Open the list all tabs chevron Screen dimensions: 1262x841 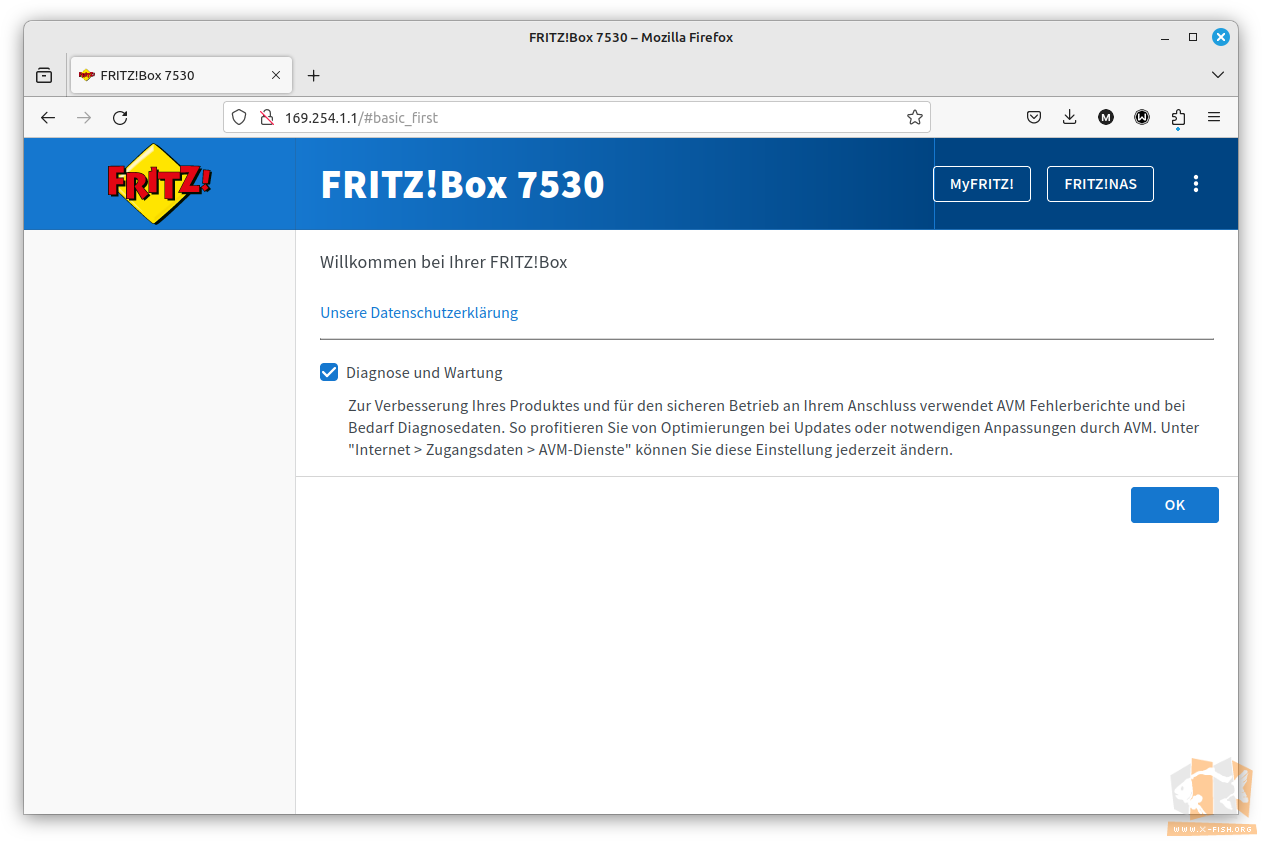coord(1218,75)
